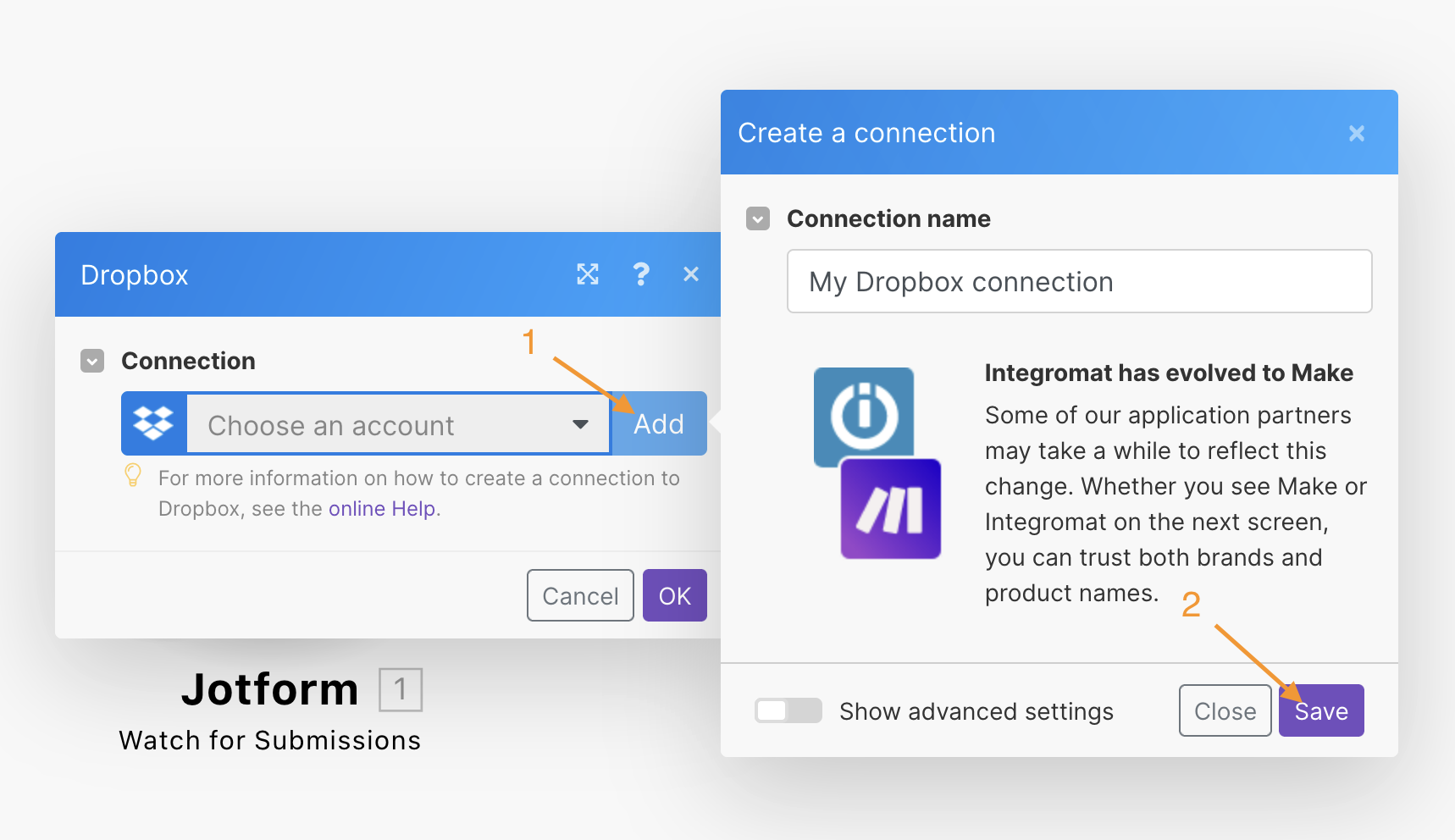Click the Jotform module number badge
This screenshot has width=1455, height=840.
(x=401, y=689)
